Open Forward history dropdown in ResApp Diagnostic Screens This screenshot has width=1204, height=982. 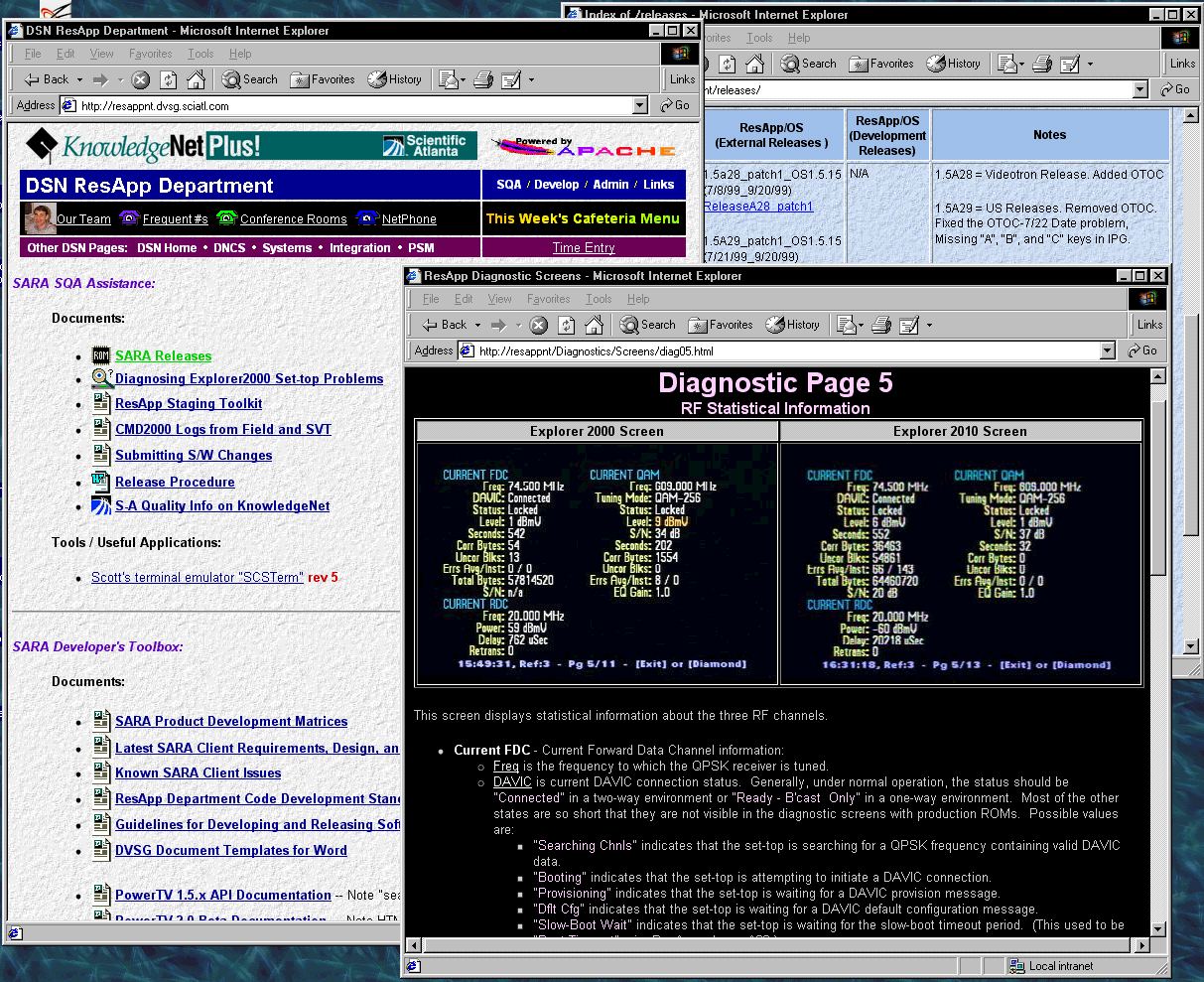pos(518,325)
